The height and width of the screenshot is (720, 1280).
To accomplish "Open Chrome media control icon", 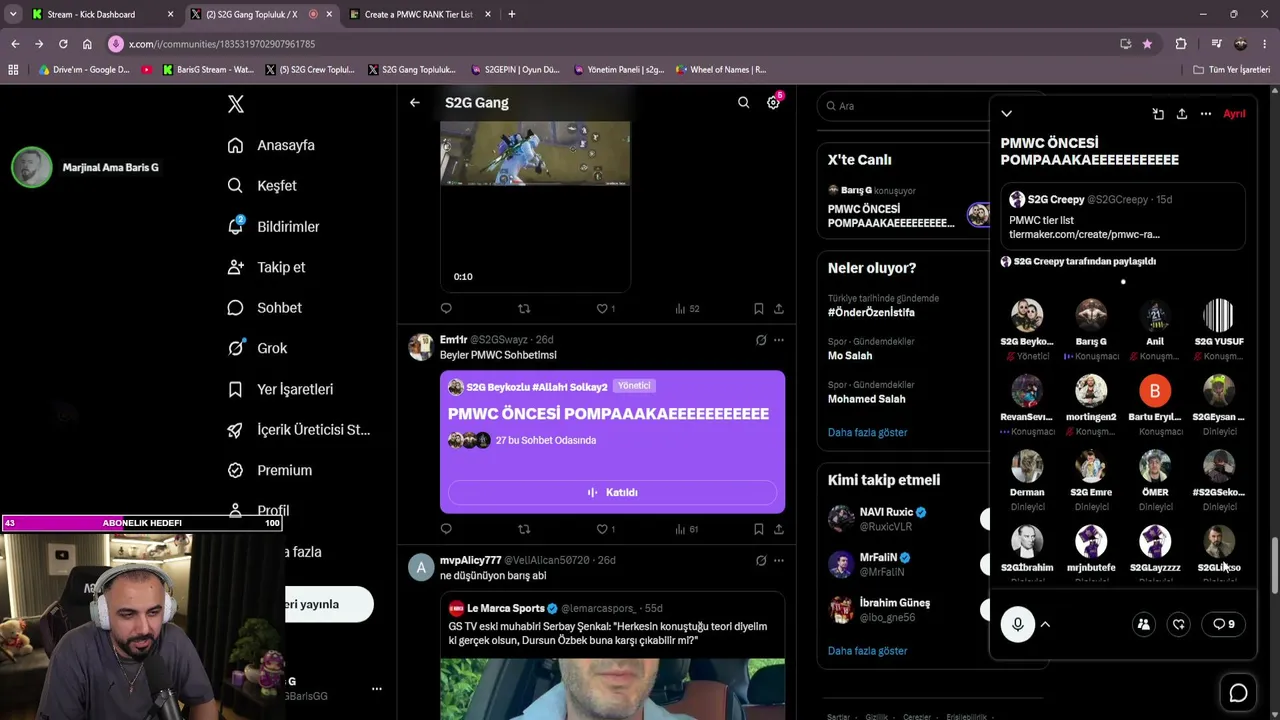I will [x=1216, y=44].
